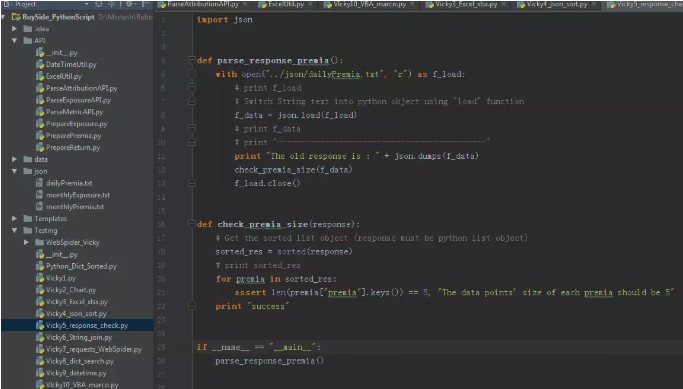Select PrepareReturn.py python file icon

40,148
